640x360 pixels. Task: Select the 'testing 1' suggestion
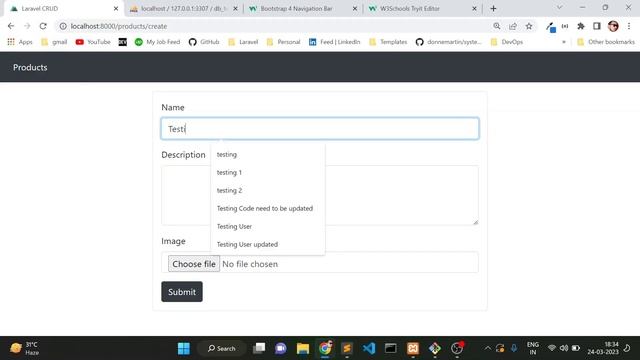coord(268,172)
